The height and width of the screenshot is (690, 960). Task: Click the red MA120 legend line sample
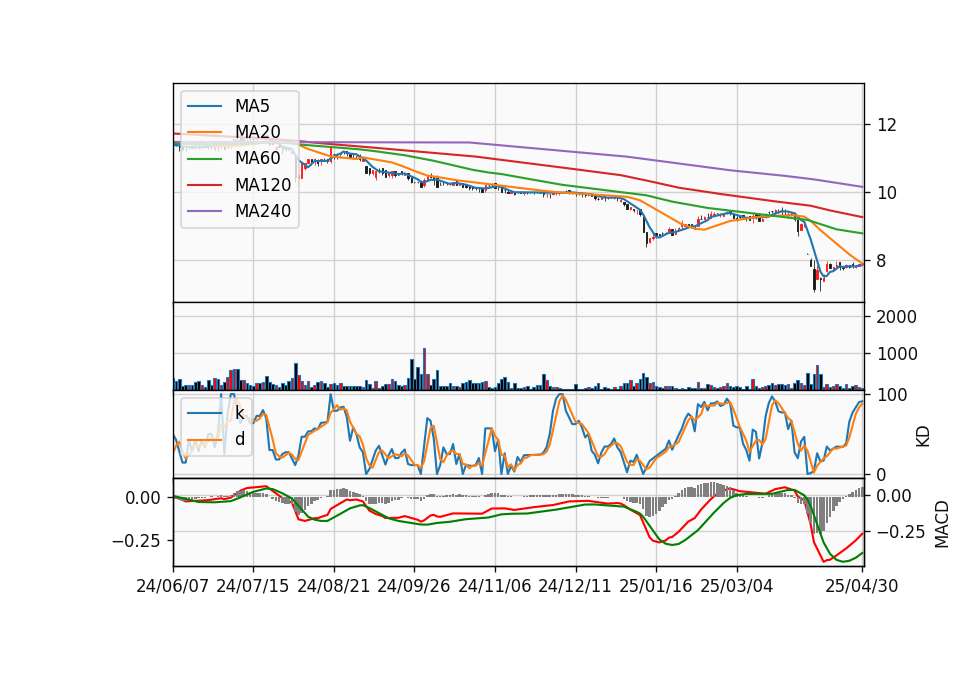click(204, 185)
